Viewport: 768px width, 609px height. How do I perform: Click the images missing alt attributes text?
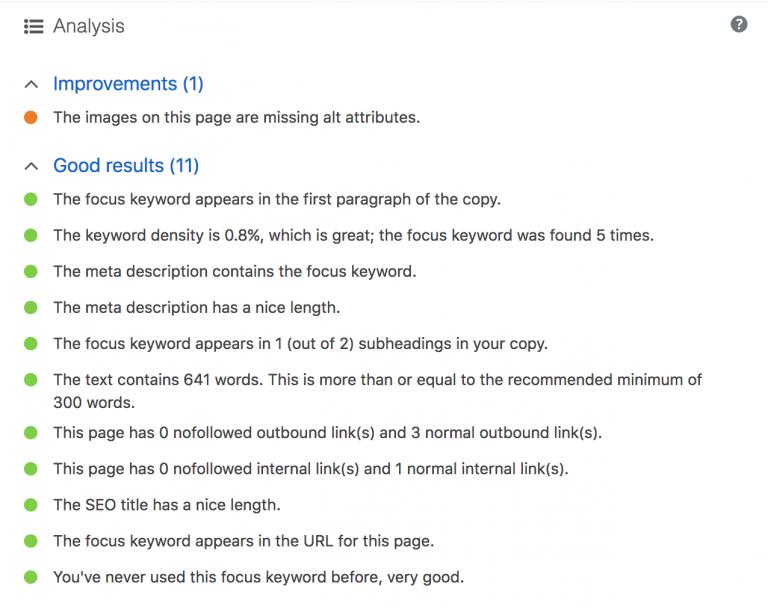pyautogui.click(x=236, y=118)
